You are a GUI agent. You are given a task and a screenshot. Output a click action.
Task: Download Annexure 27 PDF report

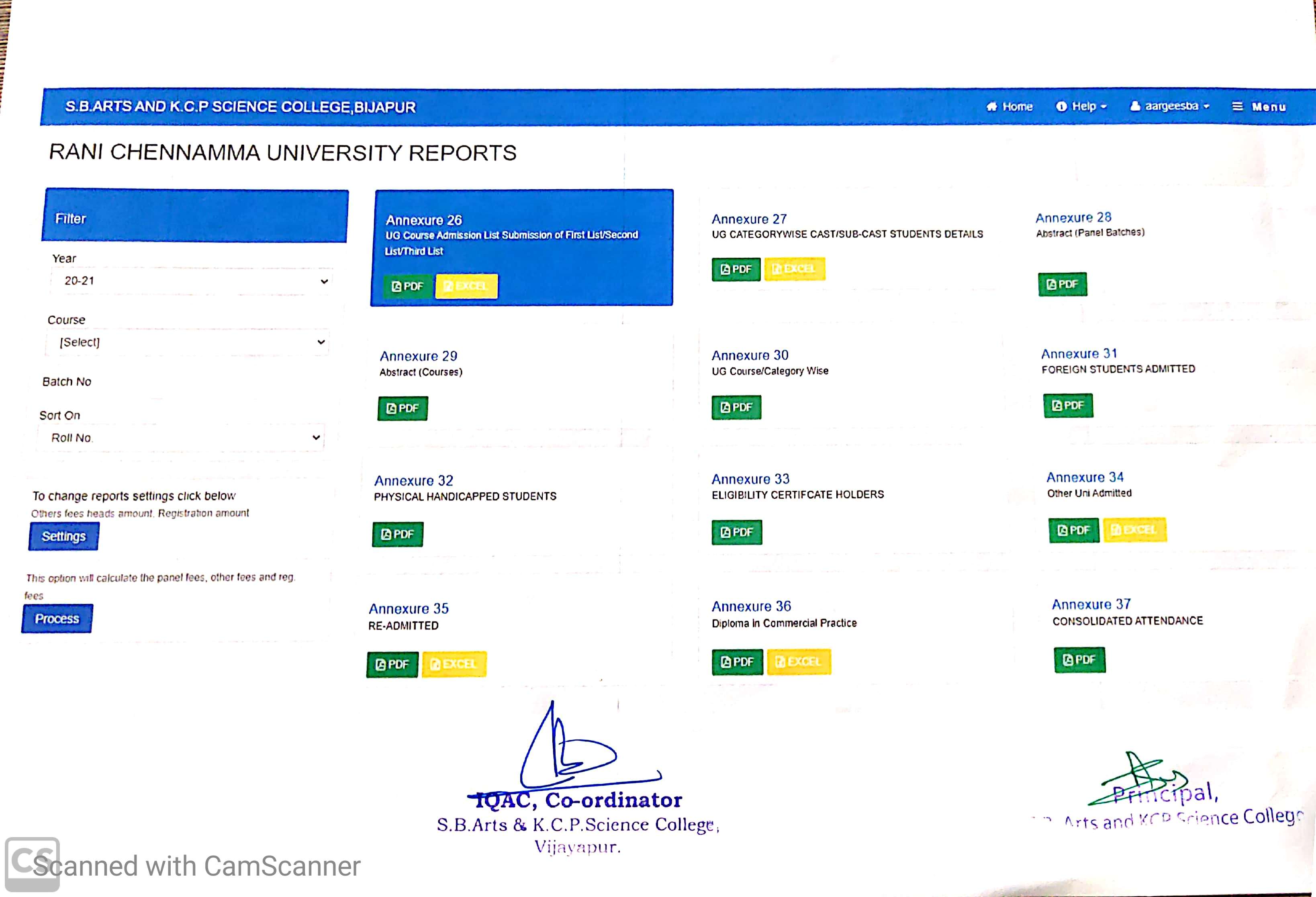click(736, 269)
